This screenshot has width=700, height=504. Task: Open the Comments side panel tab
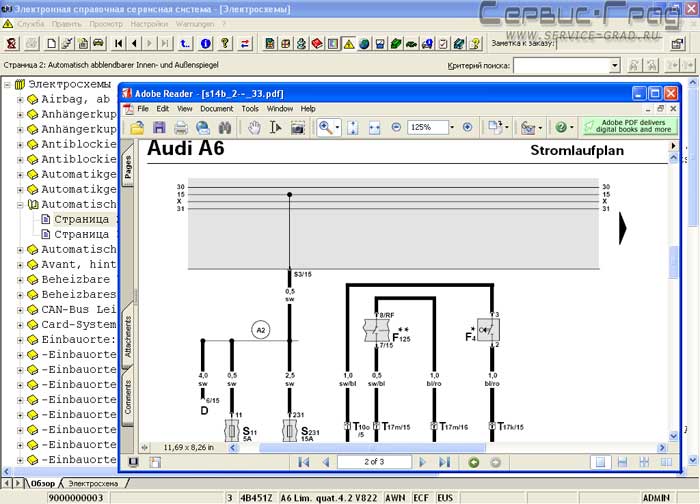[x=128, y=397]
